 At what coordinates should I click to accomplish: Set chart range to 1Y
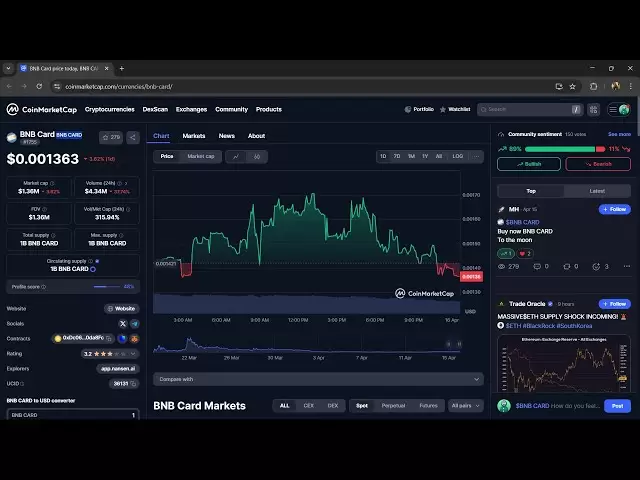point(425,156)
